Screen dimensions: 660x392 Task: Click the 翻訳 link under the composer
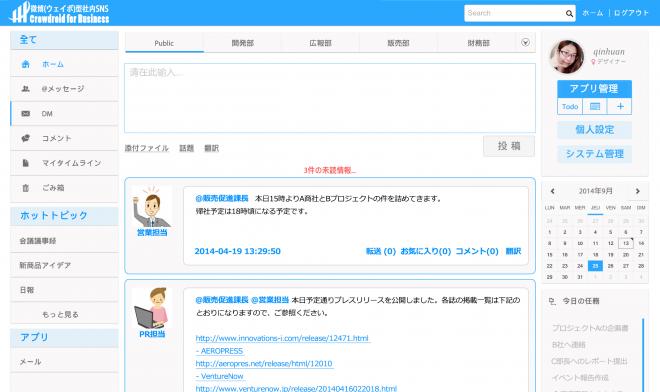tap(211, 148)
